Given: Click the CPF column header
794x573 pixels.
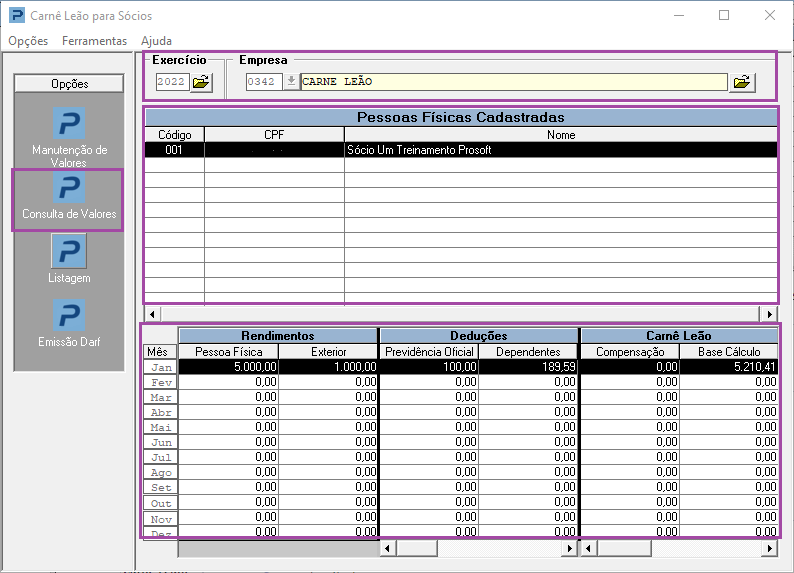Looking at the screenshot, I should tap(274, 135).
